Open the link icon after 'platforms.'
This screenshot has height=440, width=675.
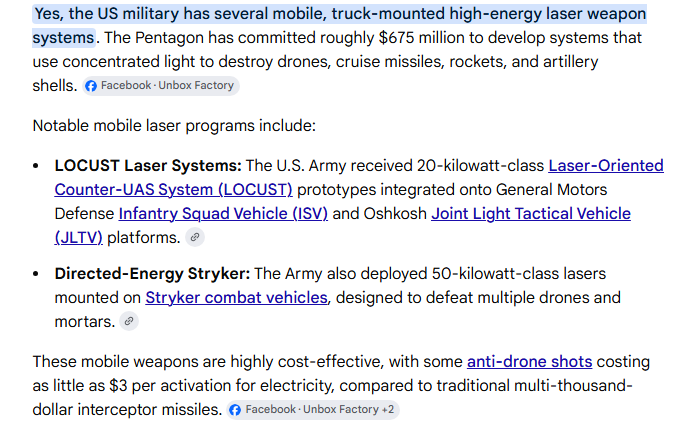click(195, 237)
